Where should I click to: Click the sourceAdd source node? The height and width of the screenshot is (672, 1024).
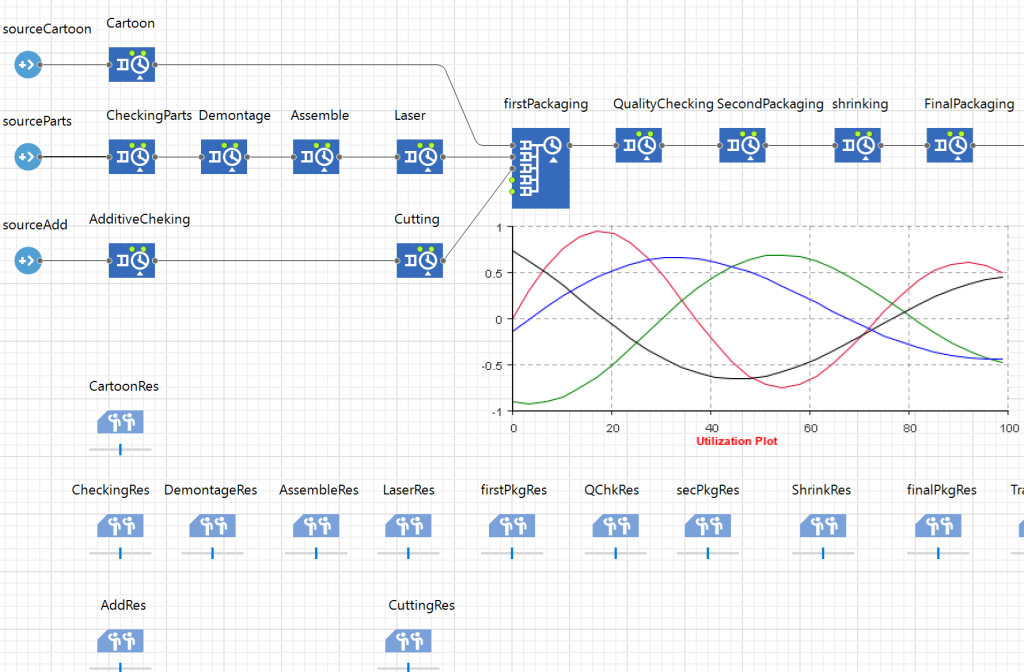click(x=26, y=261)
